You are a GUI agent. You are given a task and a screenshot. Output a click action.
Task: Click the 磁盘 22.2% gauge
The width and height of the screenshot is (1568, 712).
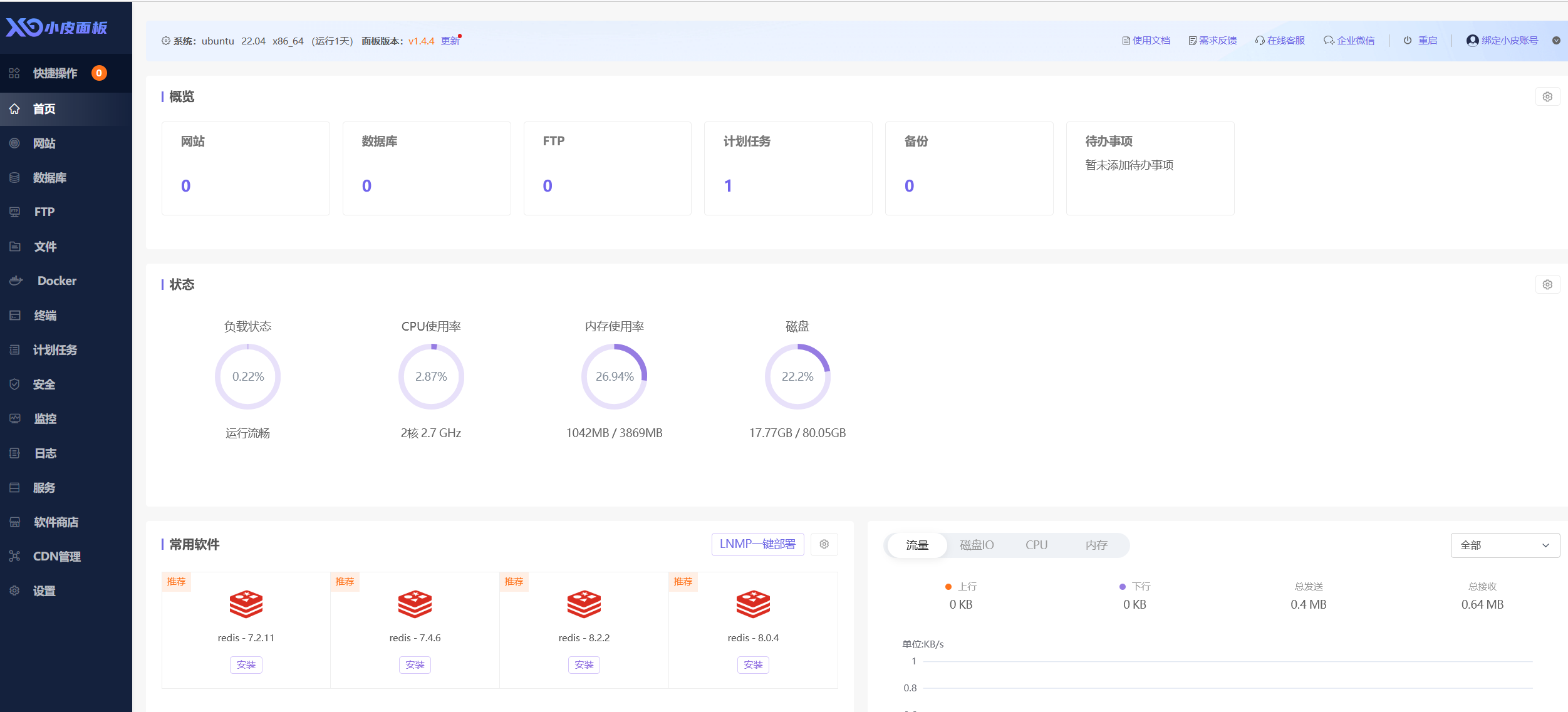(x=797, y=377)
